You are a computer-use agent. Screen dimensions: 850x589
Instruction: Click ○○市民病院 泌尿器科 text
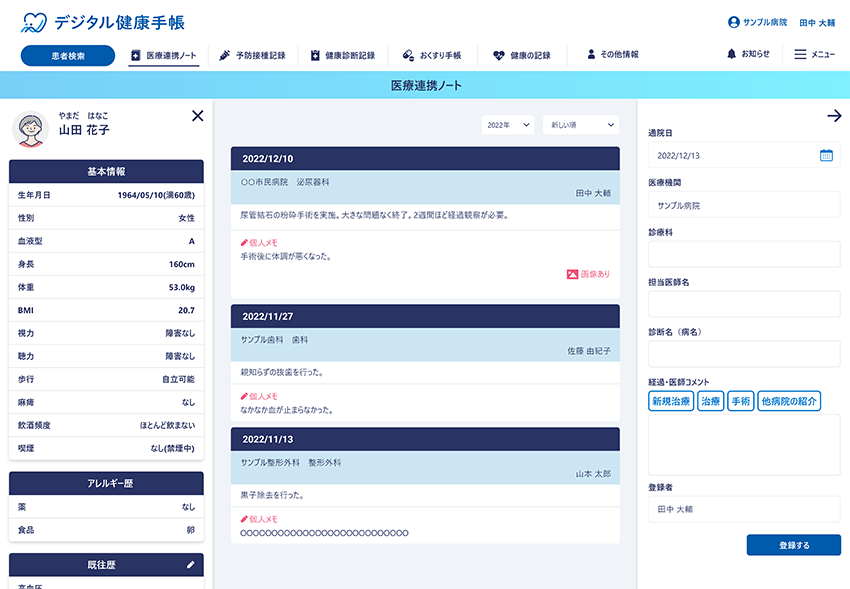click(x=285, y=183)
